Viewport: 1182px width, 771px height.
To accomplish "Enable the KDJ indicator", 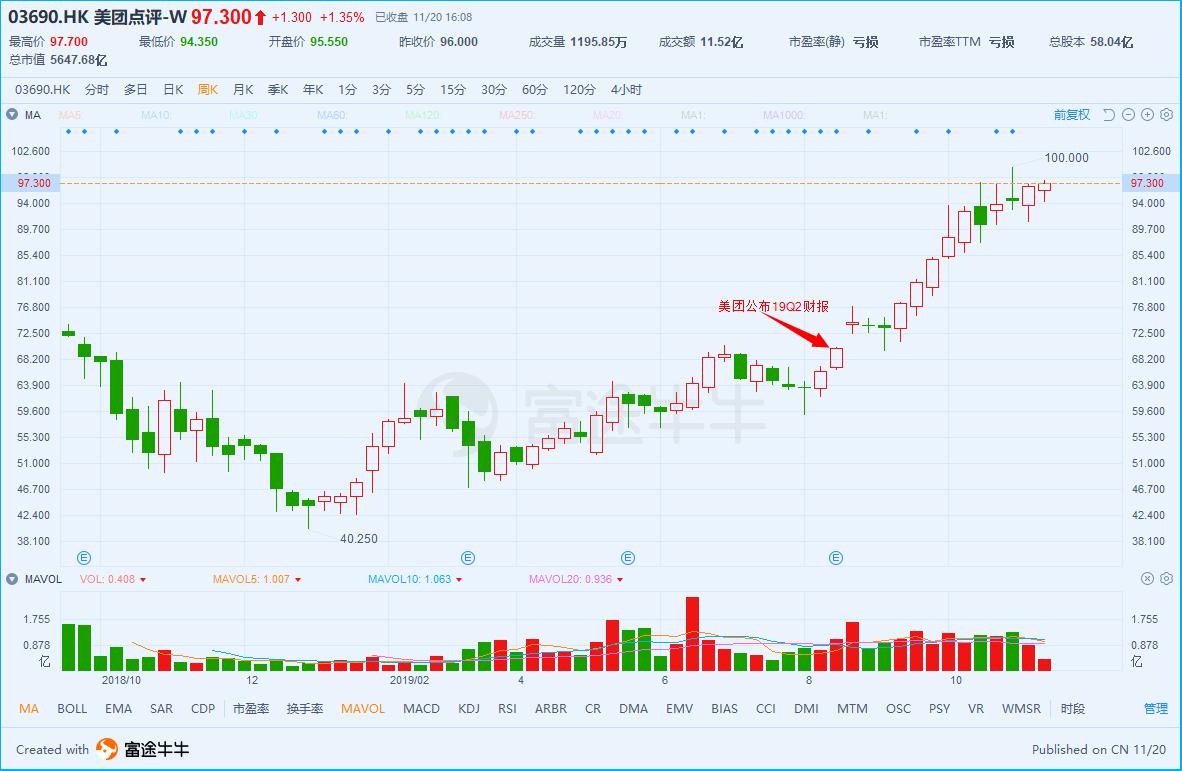I will click(469, 708).
